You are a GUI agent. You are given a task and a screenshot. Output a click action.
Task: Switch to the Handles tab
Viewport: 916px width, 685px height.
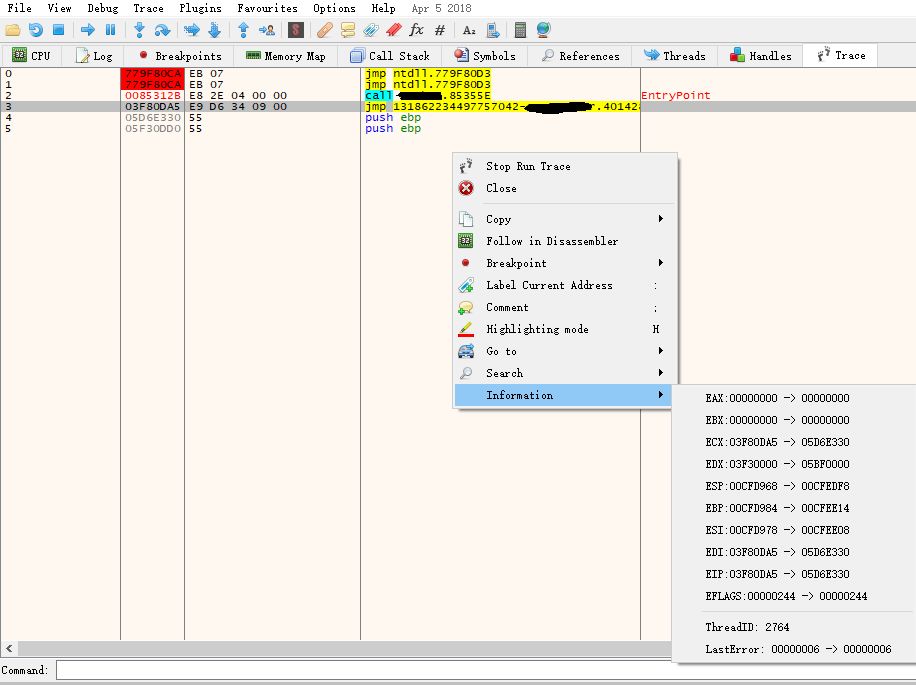tap(761, 56)
